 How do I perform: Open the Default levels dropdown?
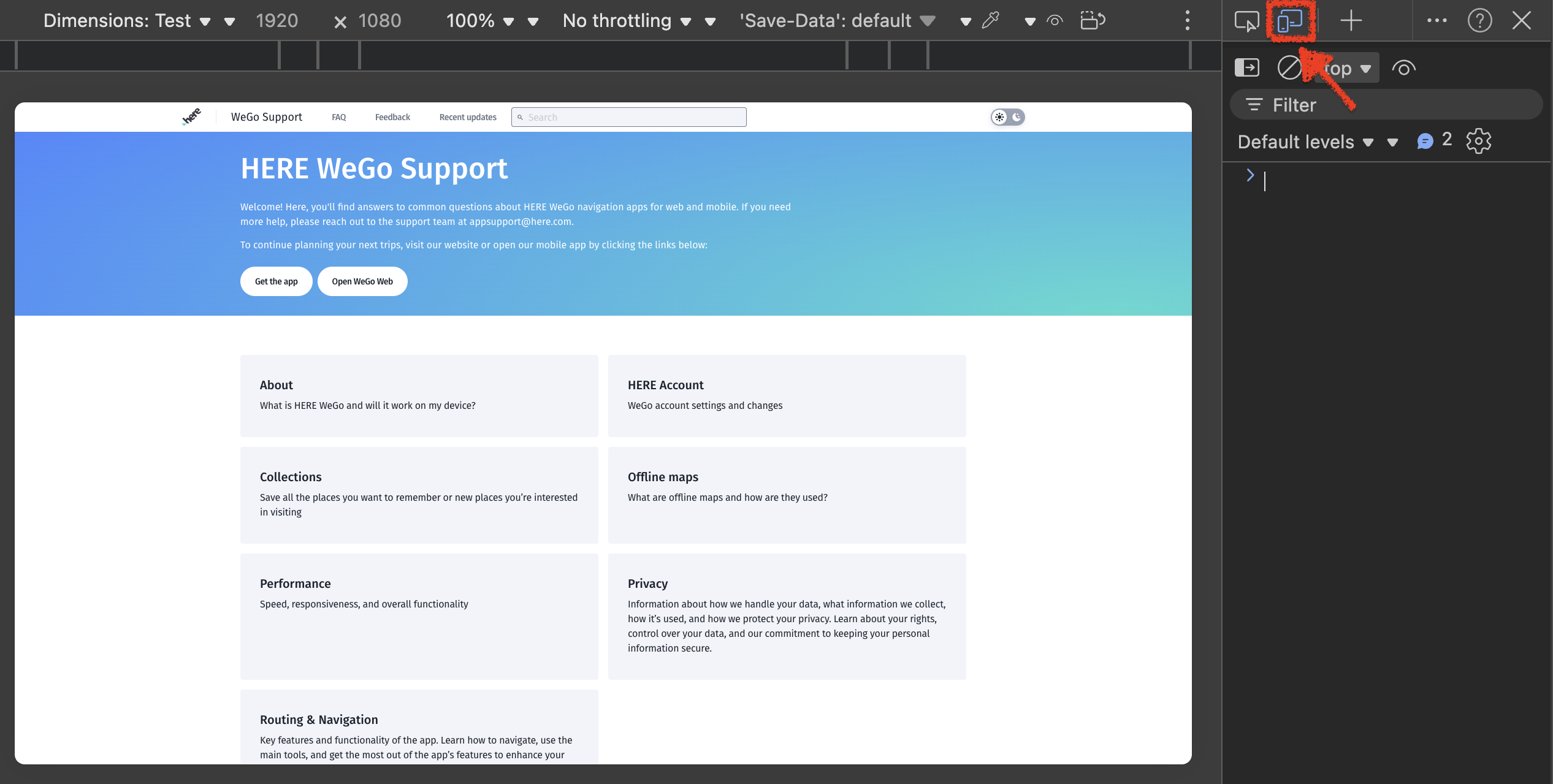(1306, 142)
